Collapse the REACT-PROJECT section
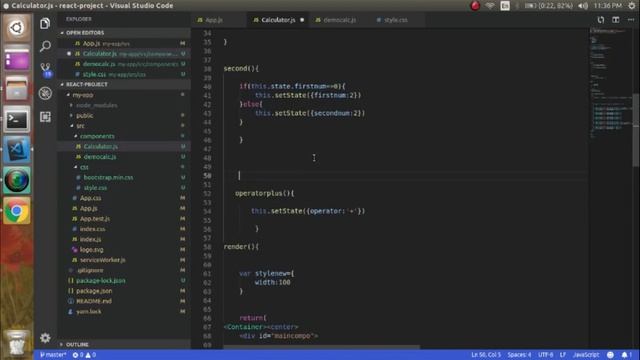 pyautogui.click(x=87, y=84)
